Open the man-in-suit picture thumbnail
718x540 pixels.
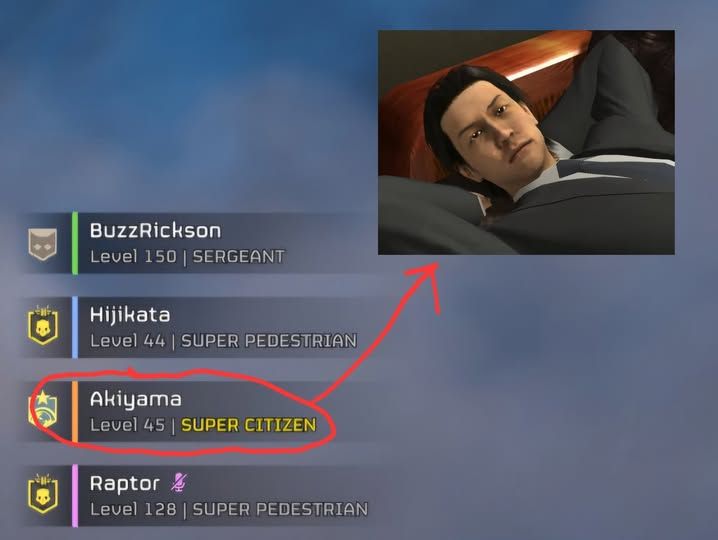coord(526,142)
